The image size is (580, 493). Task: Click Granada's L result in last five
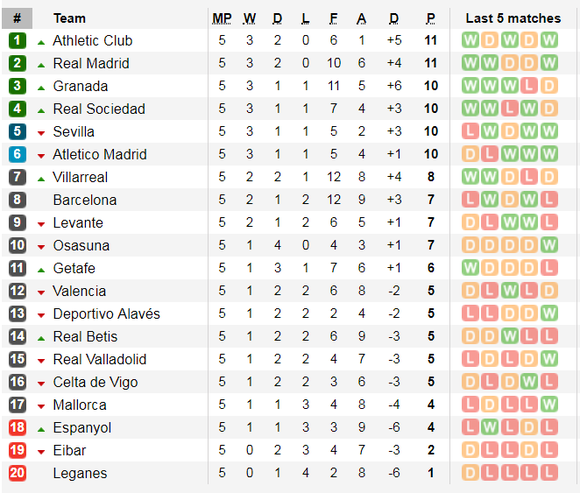pos(529,86)
